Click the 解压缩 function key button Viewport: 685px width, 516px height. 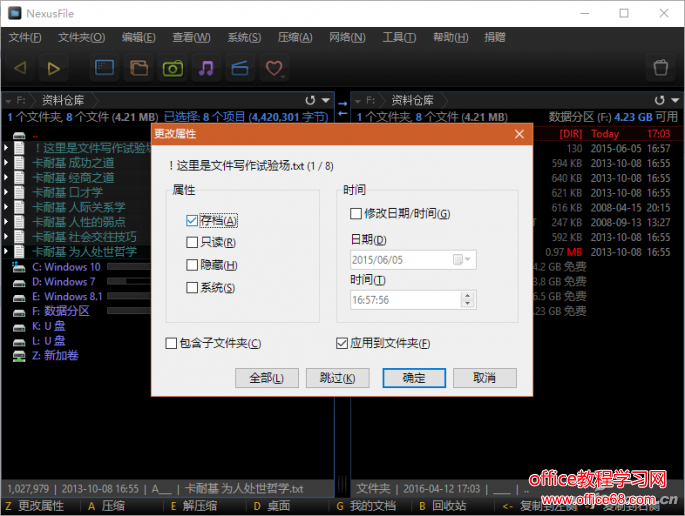click(x=194, y=506)
